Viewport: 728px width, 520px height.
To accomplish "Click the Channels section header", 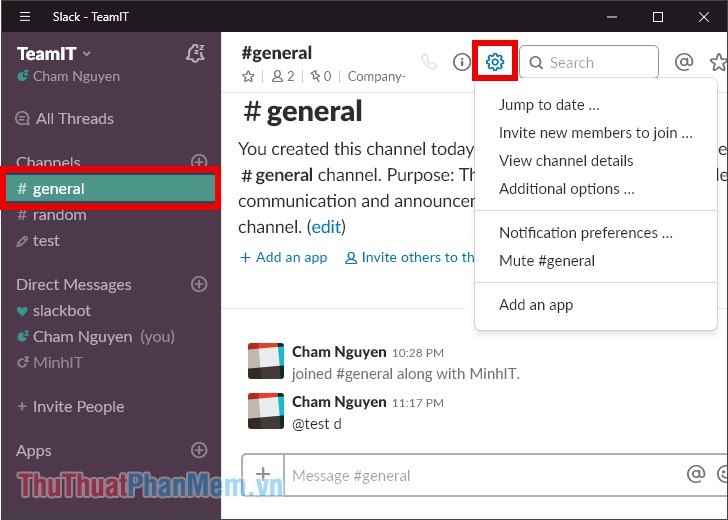I will [48, 162].
